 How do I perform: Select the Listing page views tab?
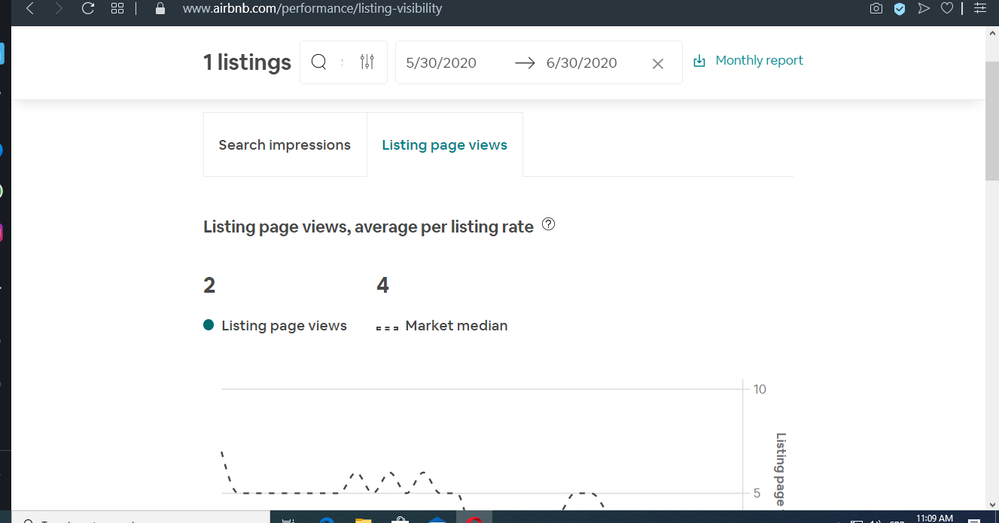click(x=444, y=145)
